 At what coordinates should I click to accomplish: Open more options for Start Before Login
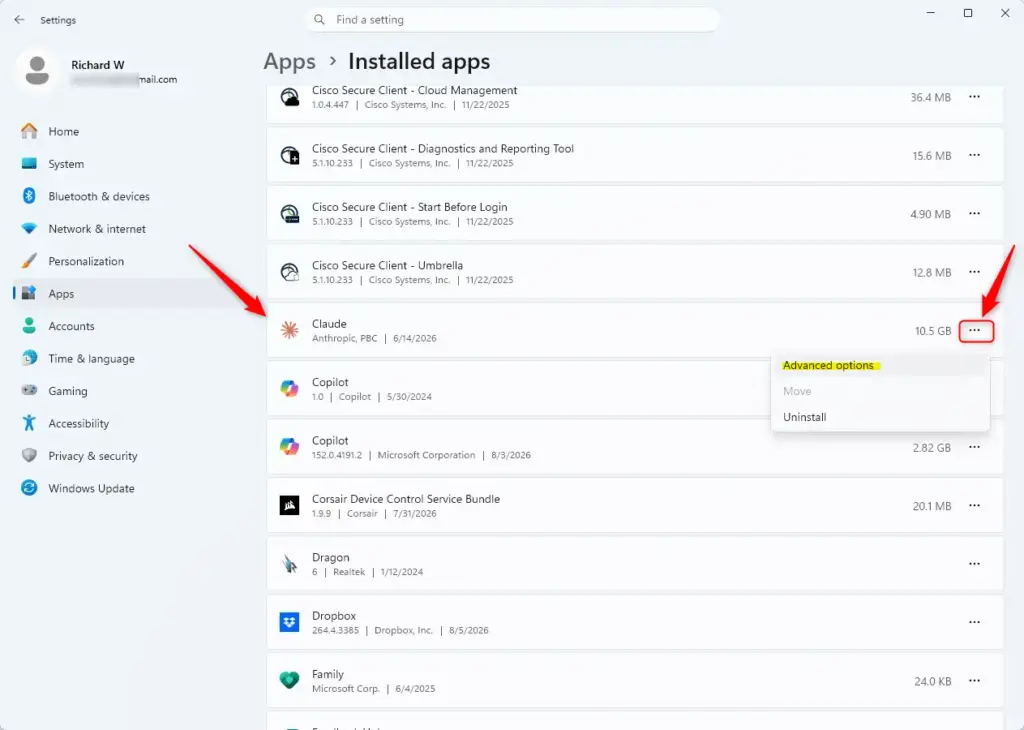[974, 214]
